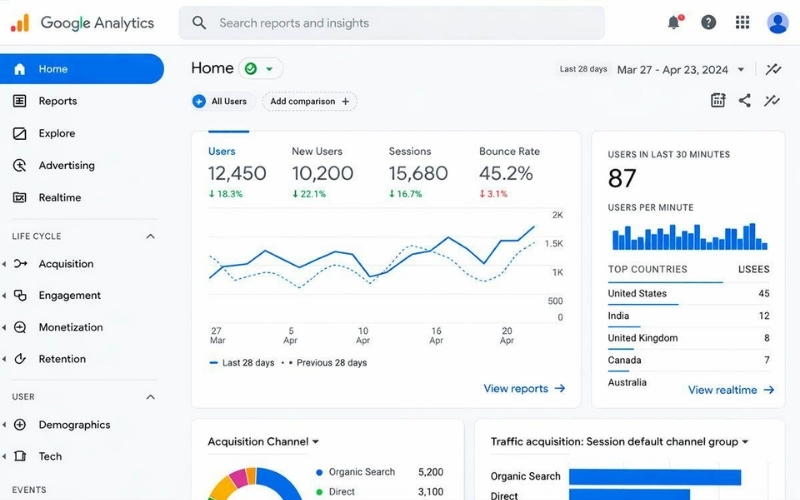The height and width of the screenshot is (500, 800).
Task: Click the Monetization icon in sidebar
Action: point(20,328)
